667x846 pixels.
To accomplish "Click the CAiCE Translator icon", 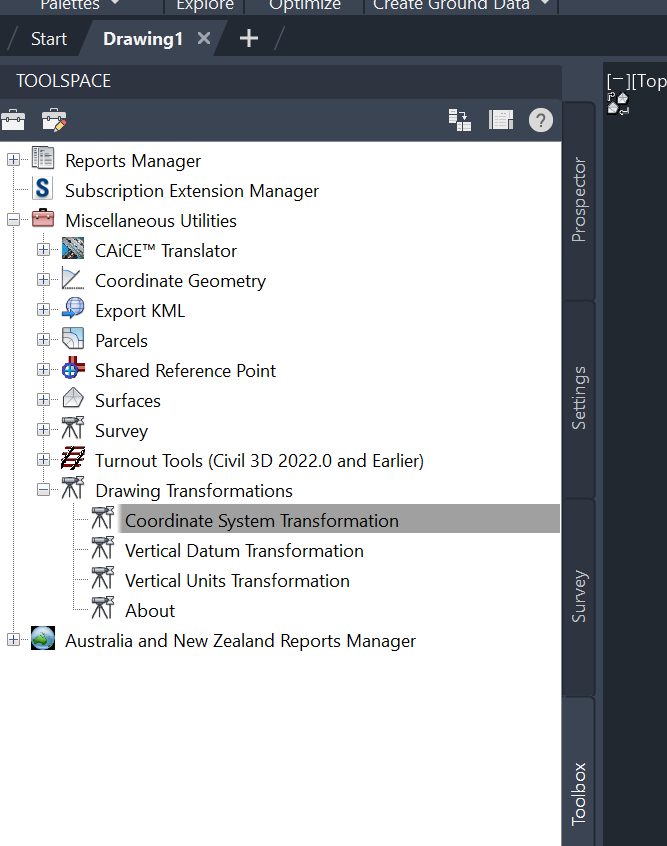I will point(73,249).
